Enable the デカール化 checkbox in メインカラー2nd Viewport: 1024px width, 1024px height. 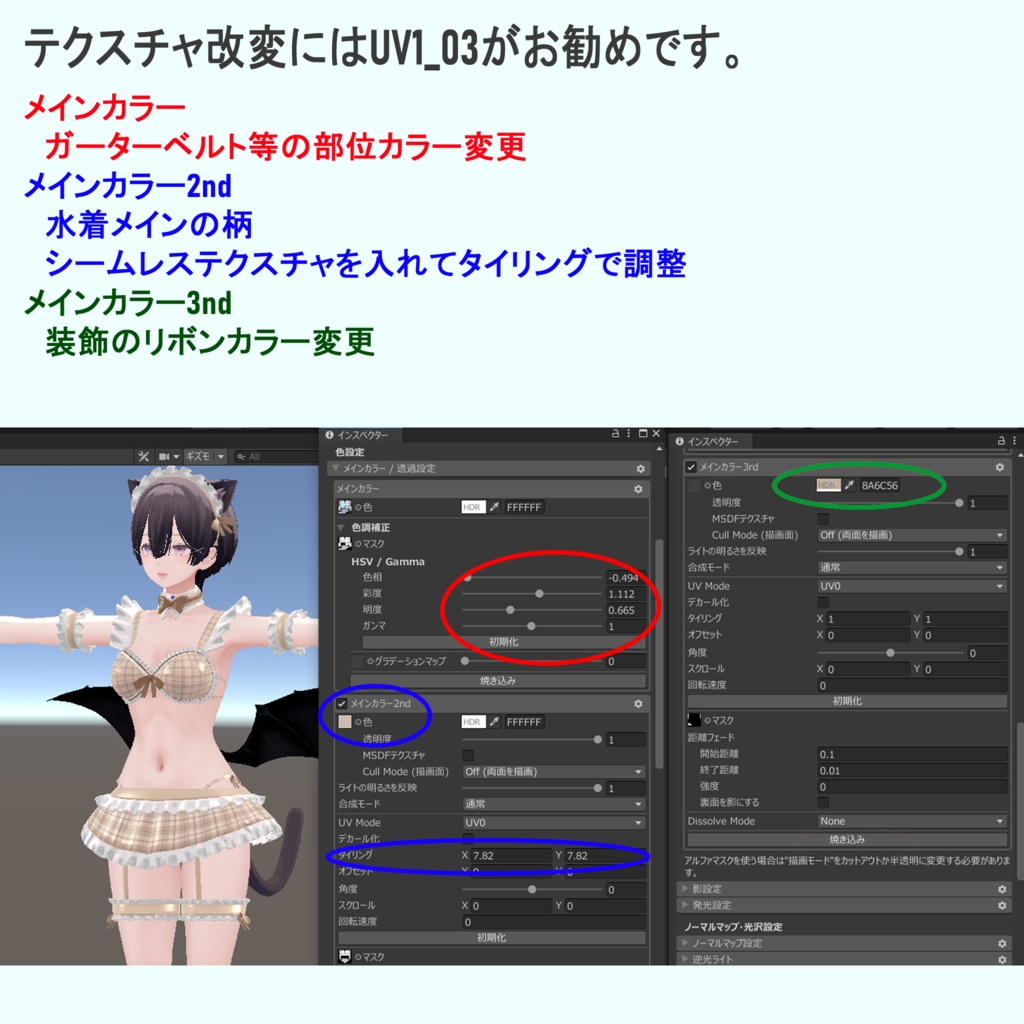(468, 839)
